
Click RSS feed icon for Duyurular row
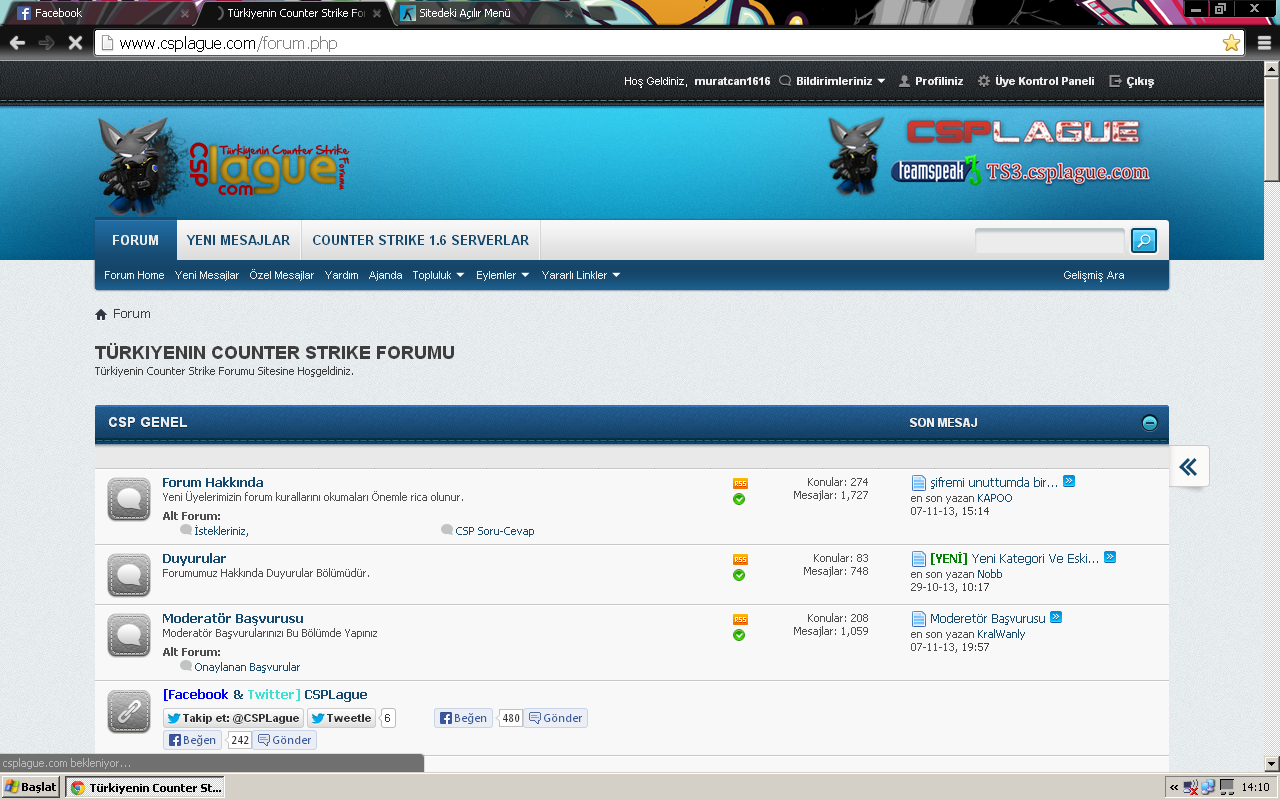click(740, 559)
